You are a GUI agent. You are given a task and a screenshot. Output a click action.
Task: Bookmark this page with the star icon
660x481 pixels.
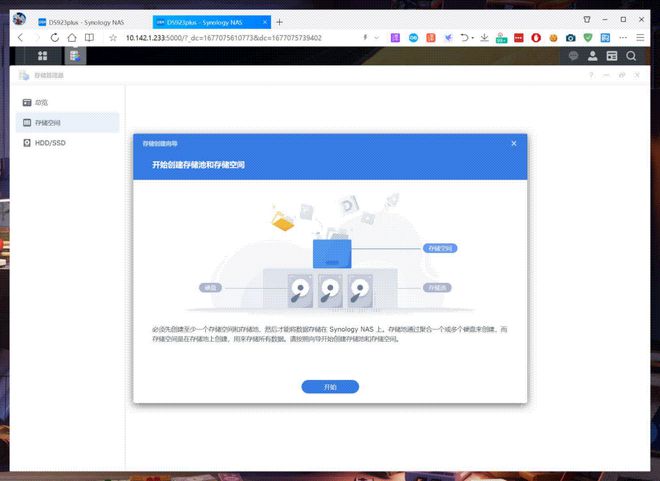113,37
